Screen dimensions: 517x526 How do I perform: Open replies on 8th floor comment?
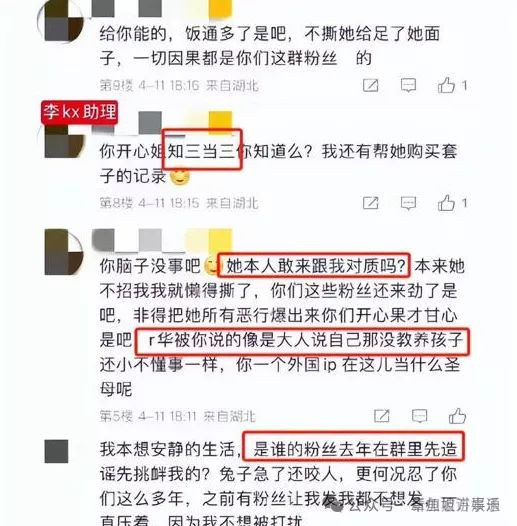click(408, 203)
